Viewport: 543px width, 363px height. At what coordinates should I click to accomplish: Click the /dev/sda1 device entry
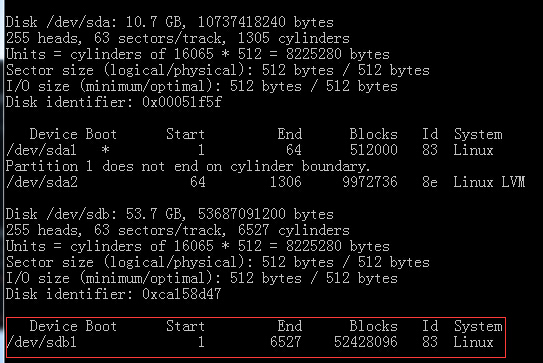[41, 150]
